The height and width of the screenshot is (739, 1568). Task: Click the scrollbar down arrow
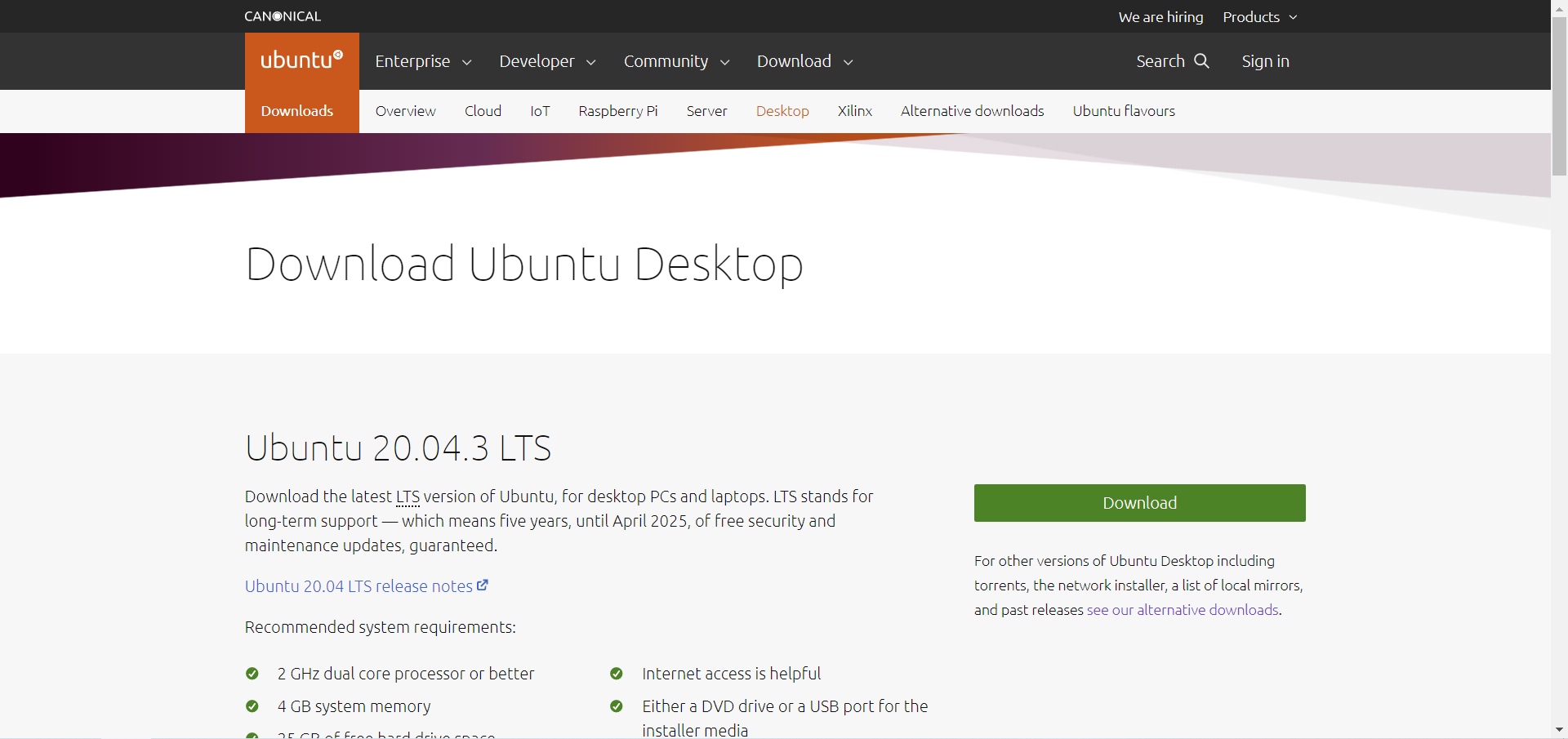pyautogui.click(x=1559, y=730)
